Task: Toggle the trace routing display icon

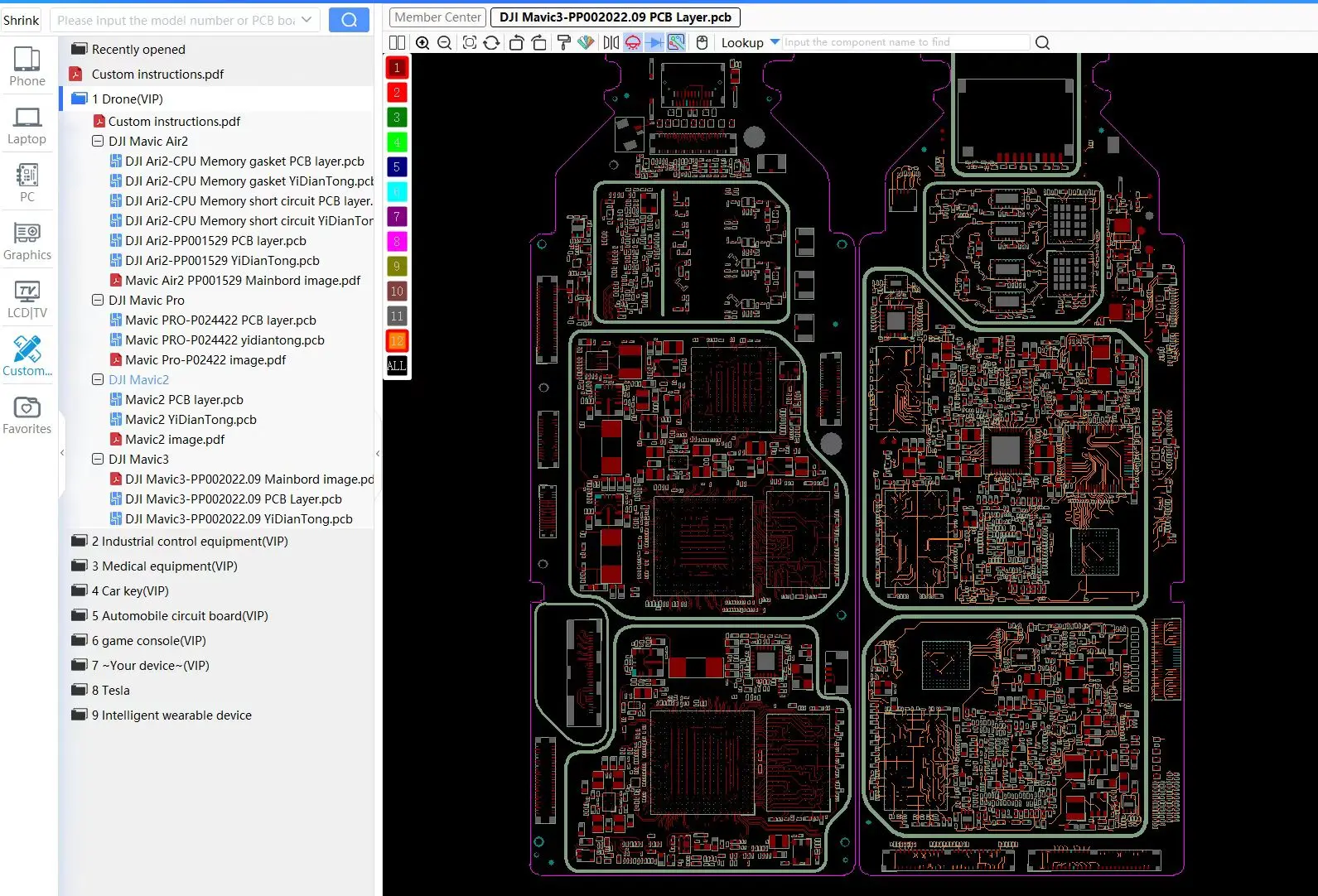Action: point(676,42)
